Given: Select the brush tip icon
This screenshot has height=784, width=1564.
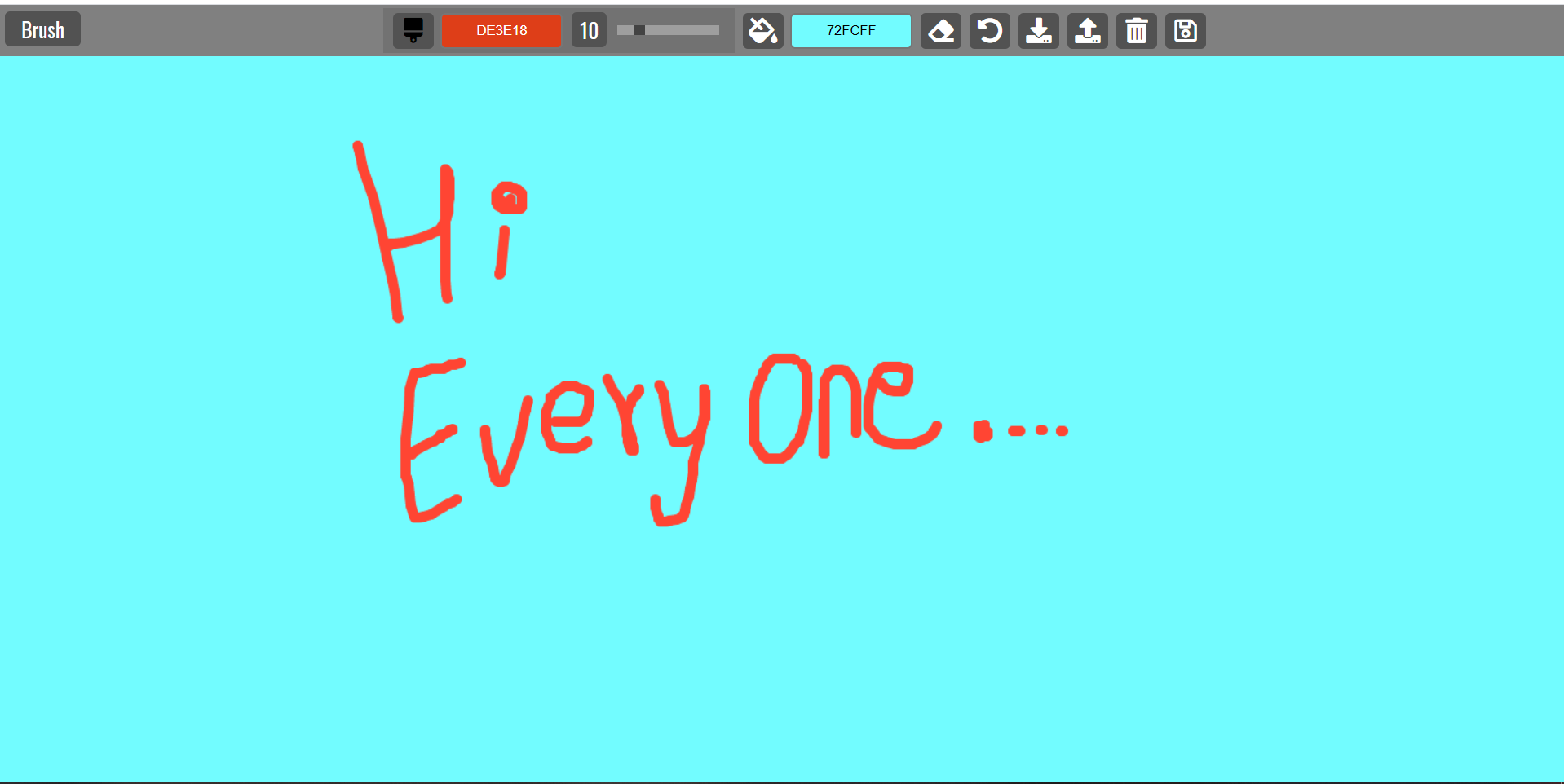Looking at the screenshot, I should (x=413, y=30).
